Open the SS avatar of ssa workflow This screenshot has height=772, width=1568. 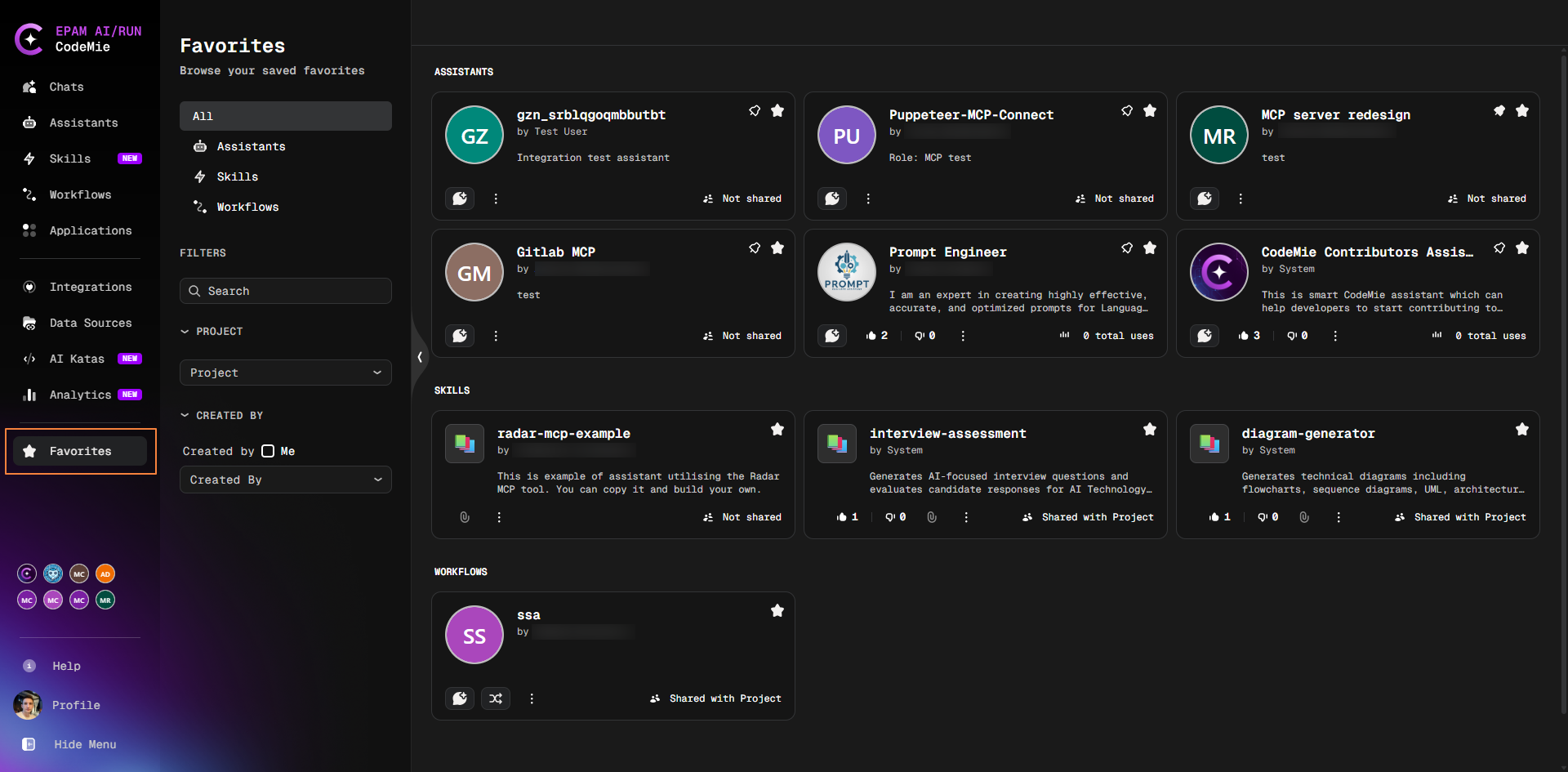[474, 635]
